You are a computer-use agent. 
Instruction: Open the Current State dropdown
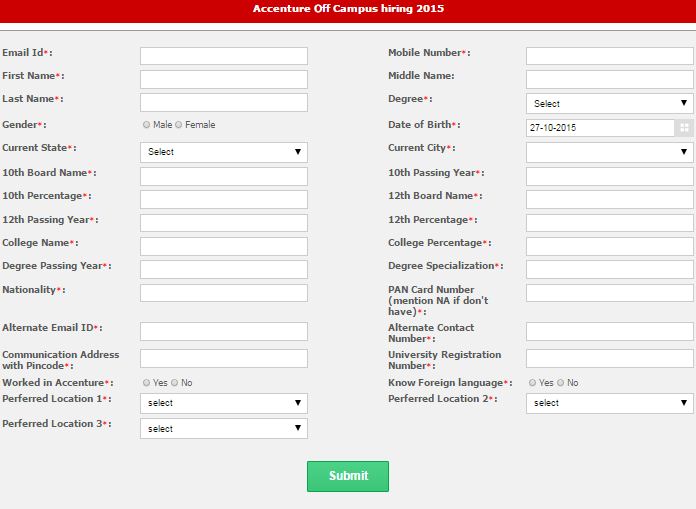pyautogui.click(x=224, y=152)
